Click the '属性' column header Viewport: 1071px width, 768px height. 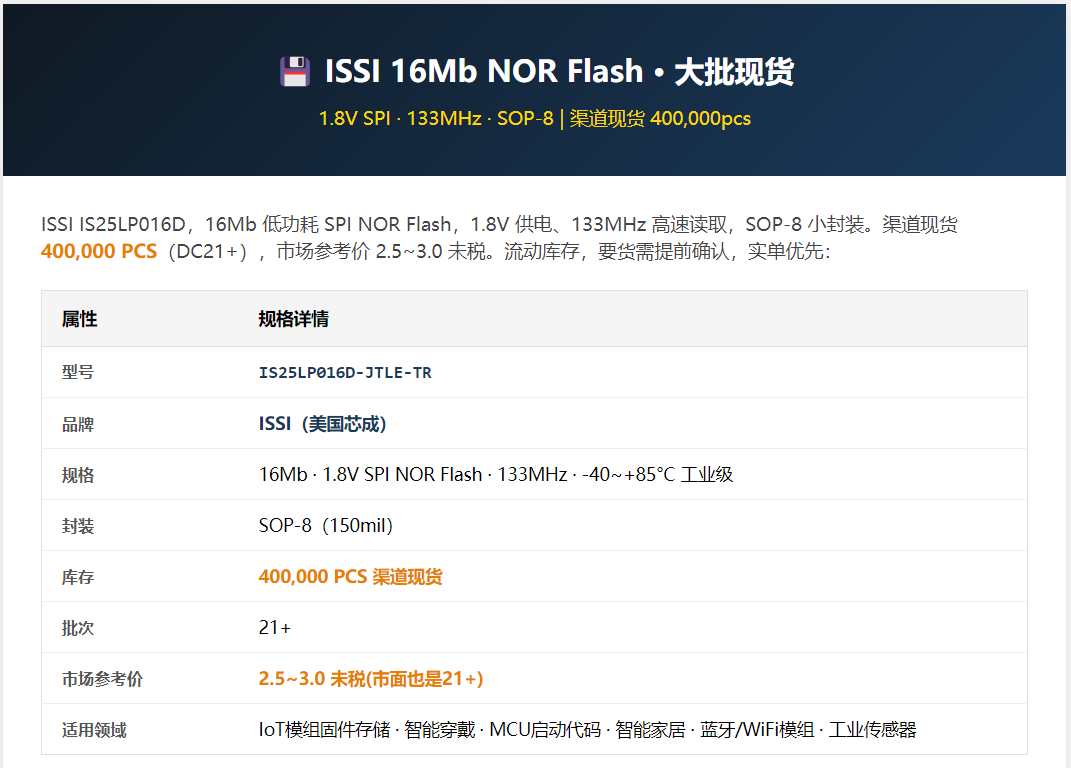coord(79,319)
